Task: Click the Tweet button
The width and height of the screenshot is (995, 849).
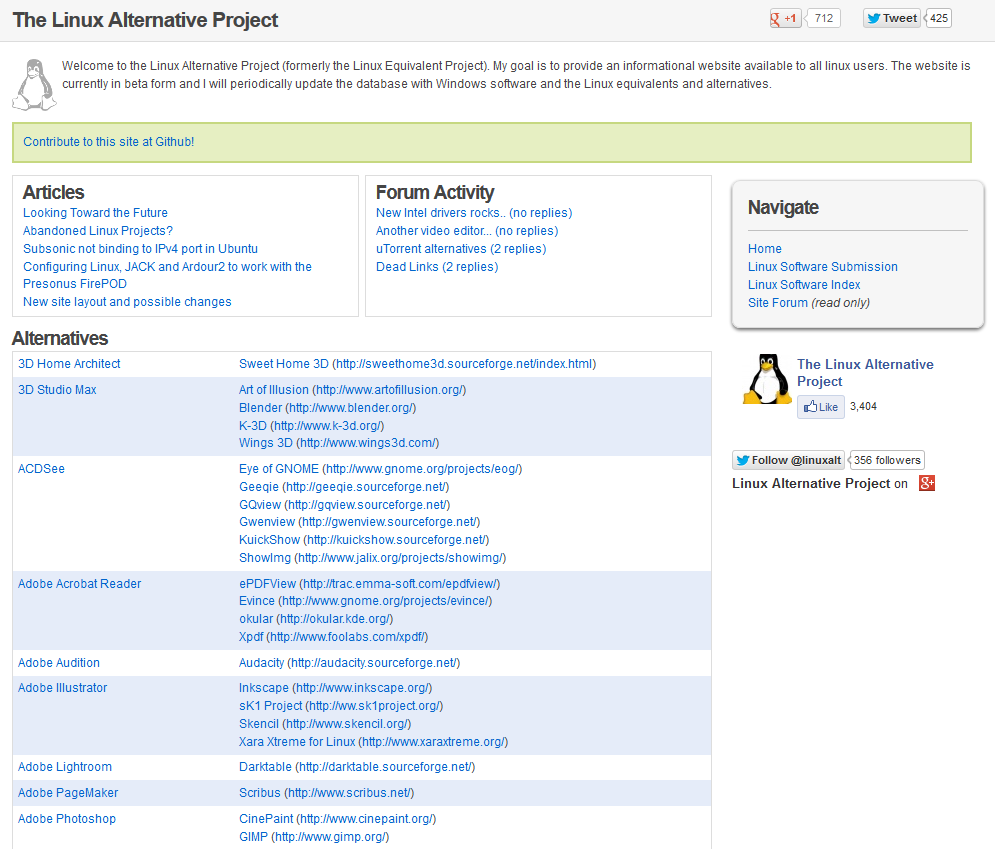Action: coord(892,18)
